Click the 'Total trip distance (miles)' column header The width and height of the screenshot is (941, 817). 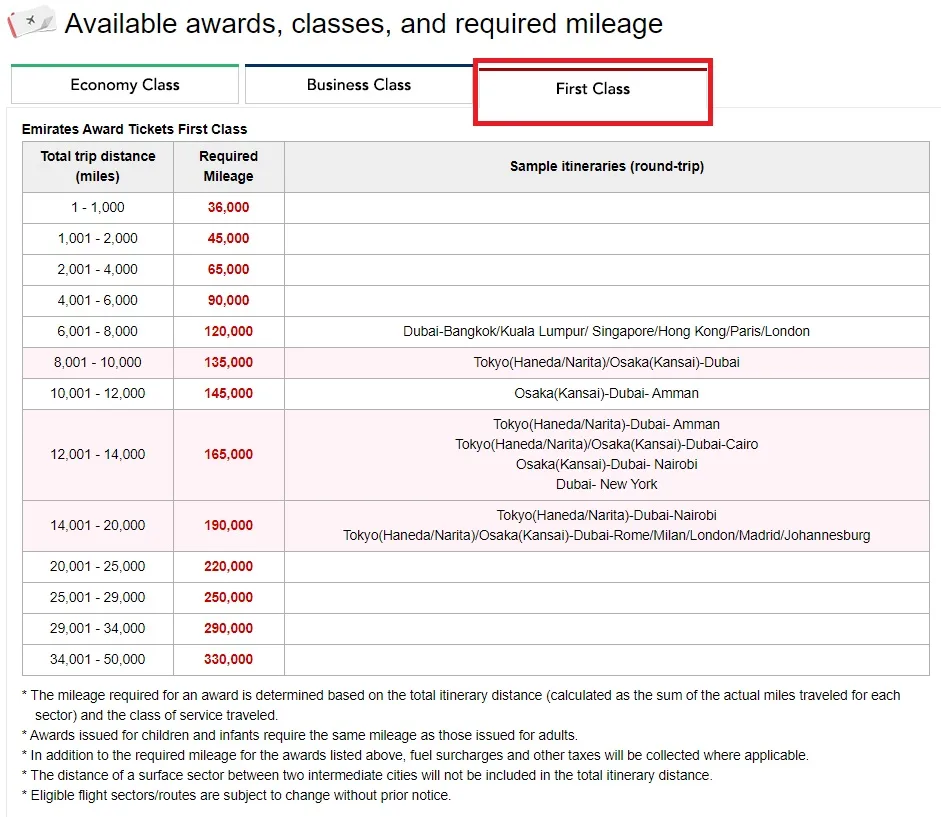click(98, 166)
